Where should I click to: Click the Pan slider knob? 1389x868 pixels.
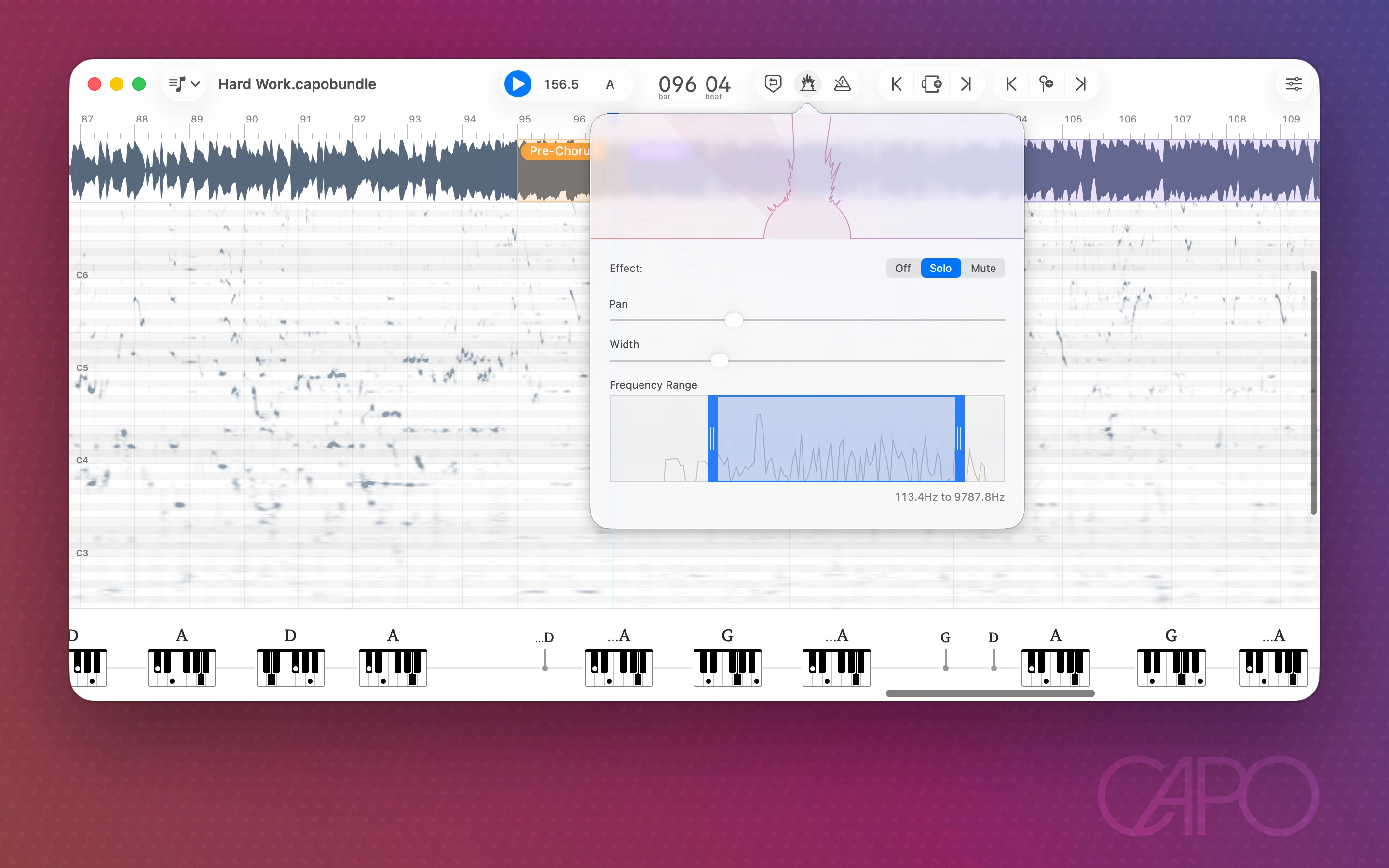pos(734,320)
